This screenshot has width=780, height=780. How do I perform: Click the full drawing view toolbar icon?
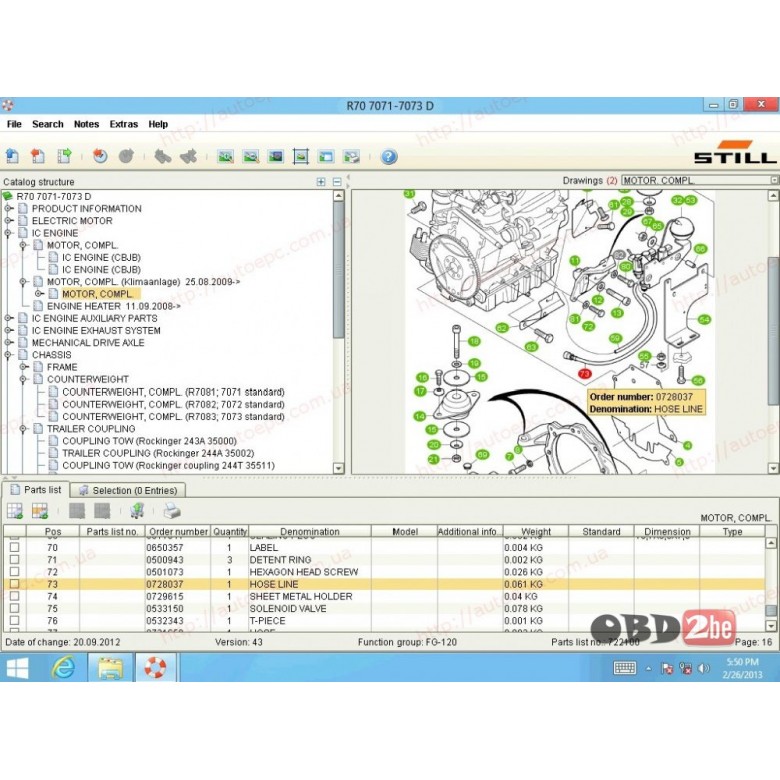[276, 157]
